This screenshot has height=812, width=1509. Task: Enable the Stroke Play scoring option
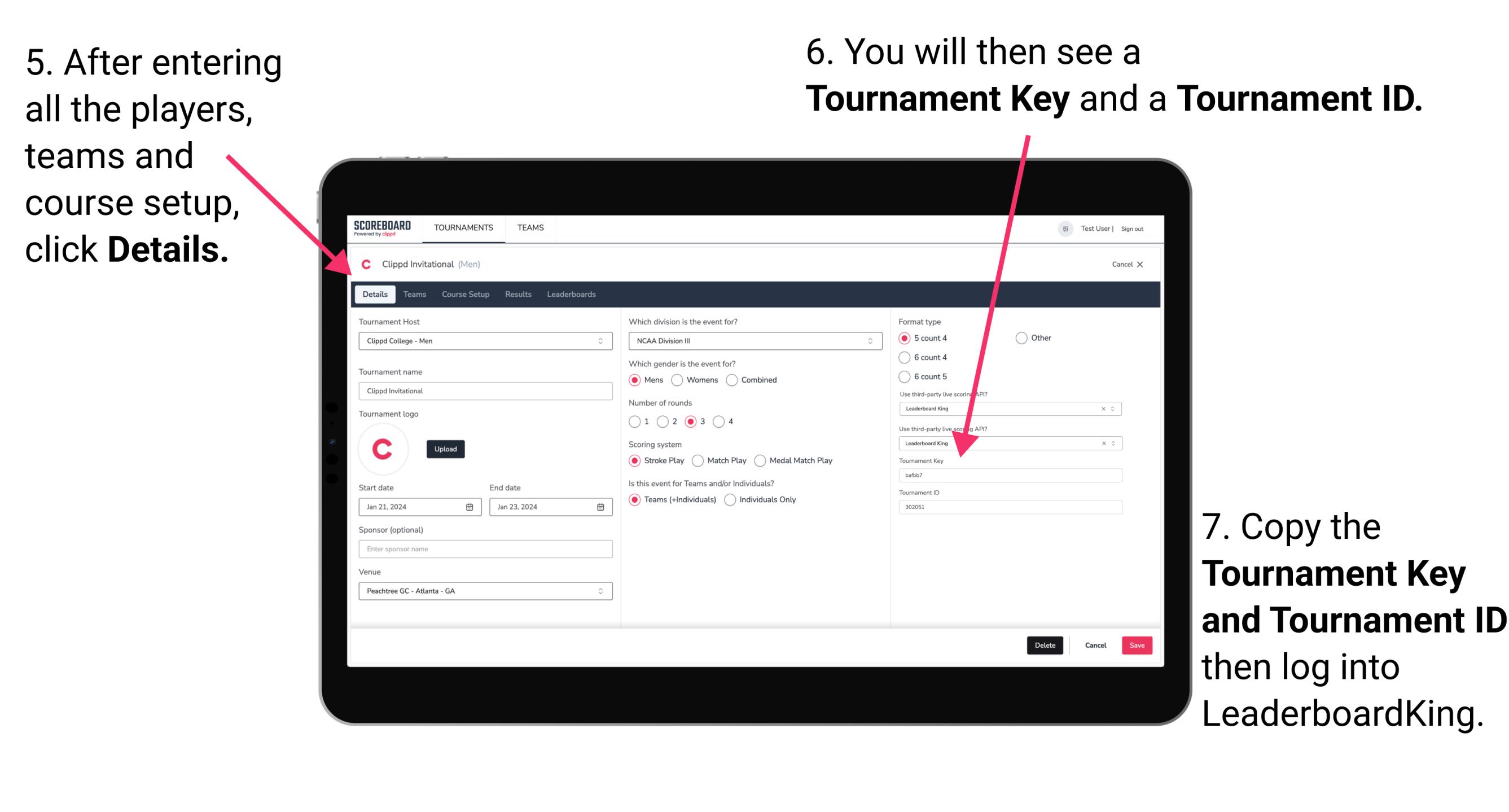pyautogui.click(x=636, y=460)
